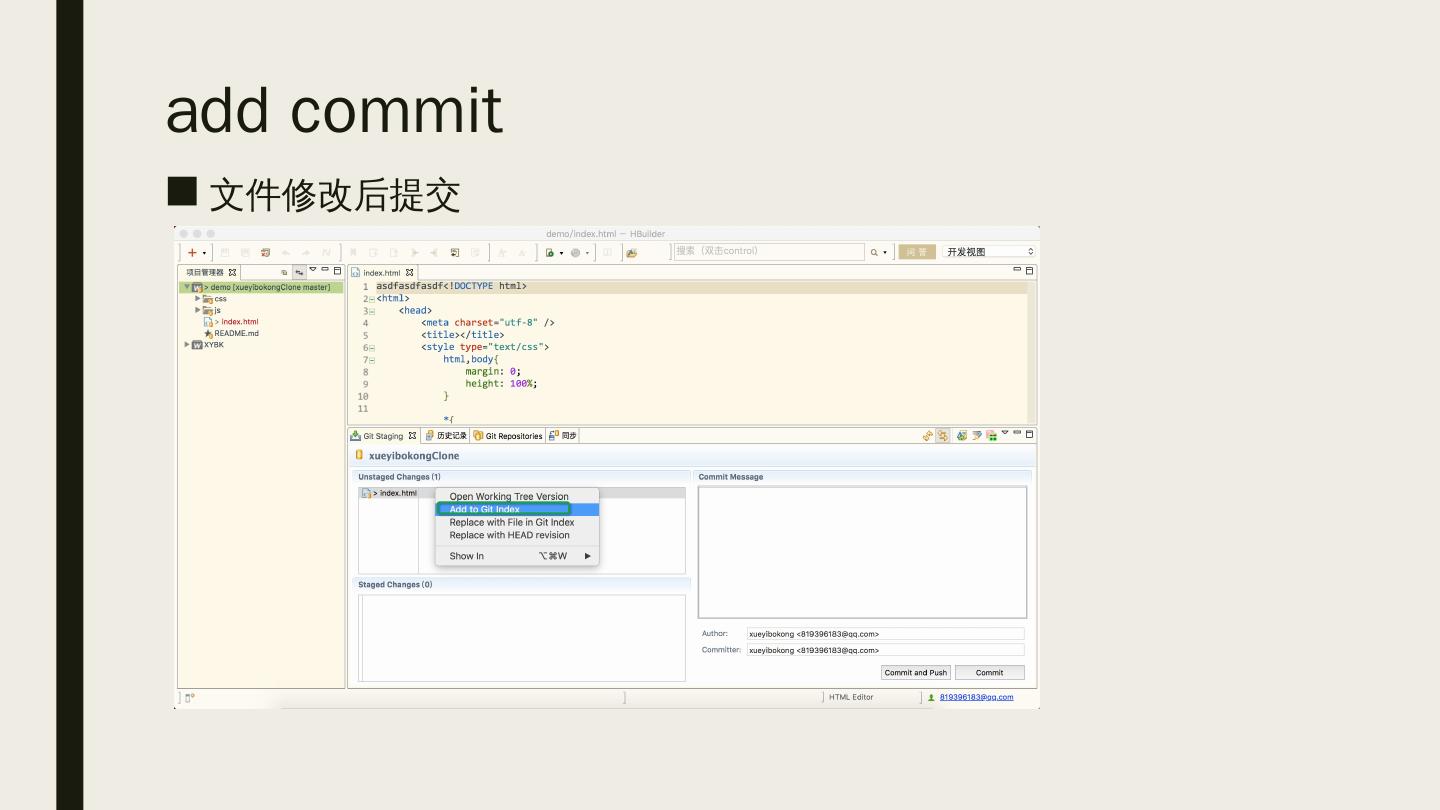The image size is (1440, 810).
Task: Click the 819396183@qq.com status bar link
Action: coord(976,698)
